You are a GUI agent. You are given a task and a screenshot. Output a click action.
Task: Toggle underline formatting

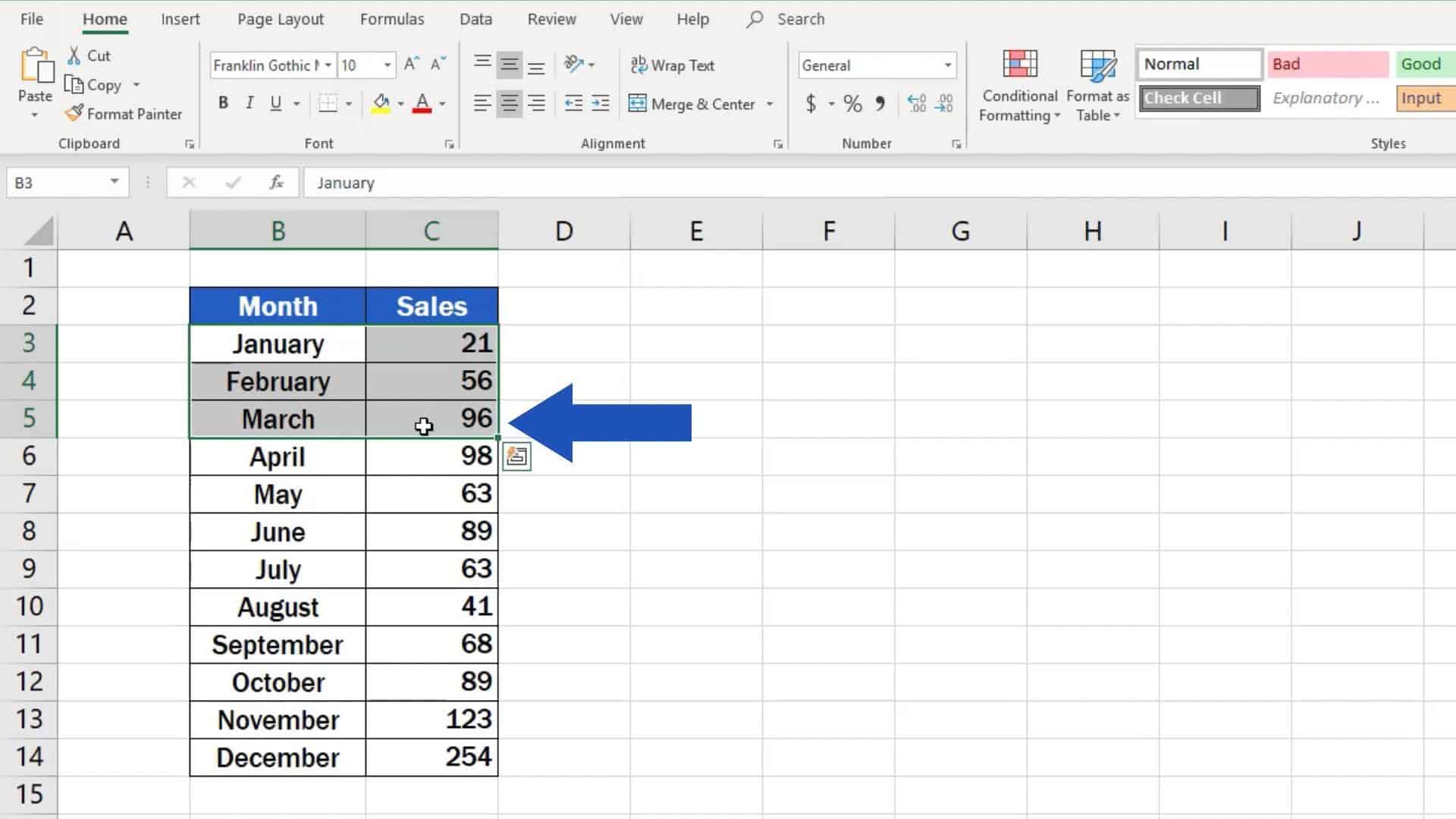[x=275, y=103]
